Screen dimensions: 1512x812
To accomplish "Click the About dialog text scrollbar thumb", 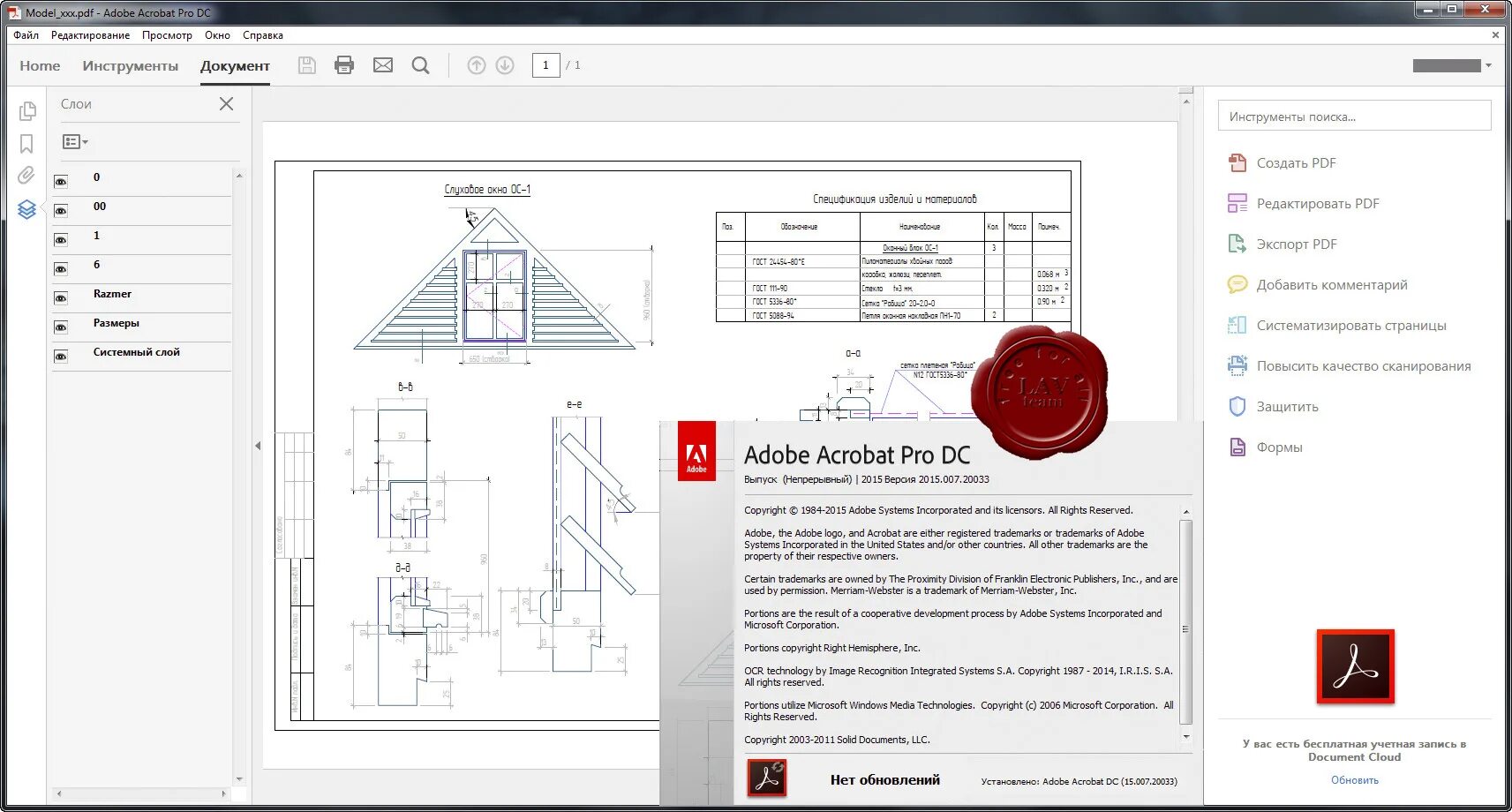I will click(x=1185, y=622).
